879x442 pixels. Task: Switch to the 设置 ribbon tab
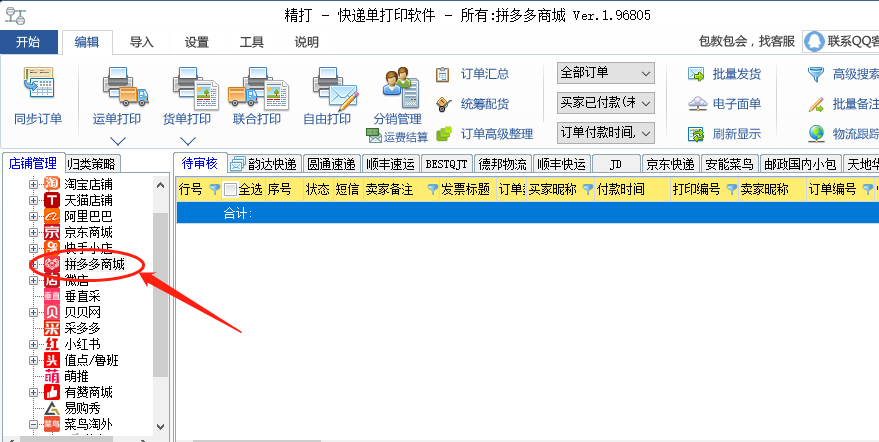point(197,42)
